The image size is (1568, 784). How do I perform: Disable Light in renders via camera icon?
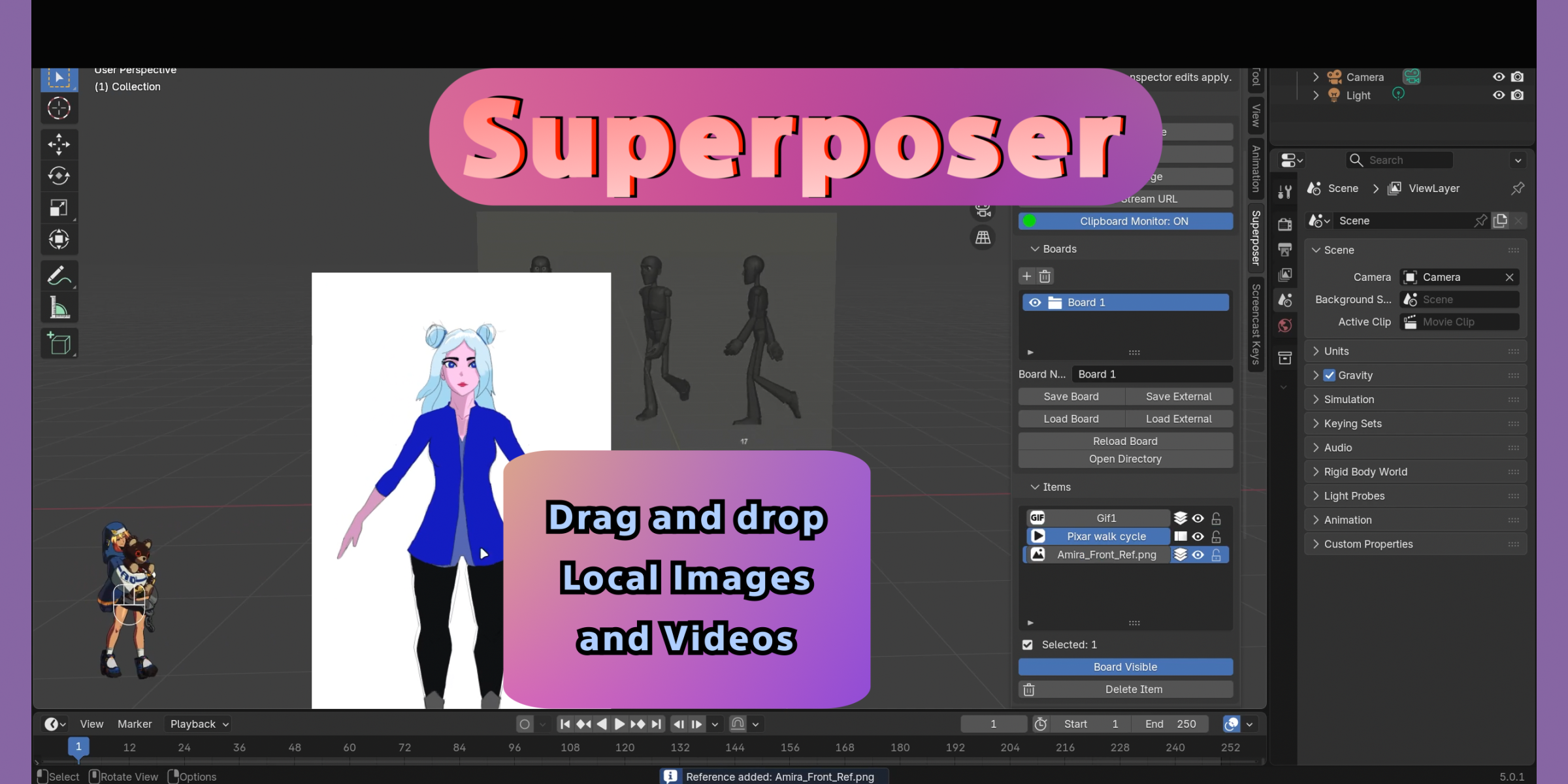[1518, 95]
